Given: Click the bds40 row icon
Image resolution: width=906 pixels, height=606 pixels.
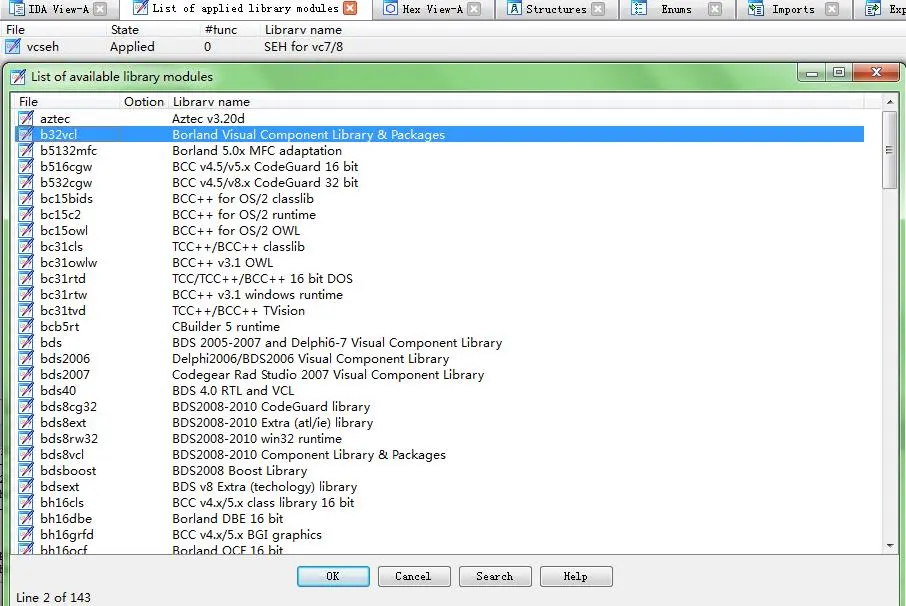Looking at the screenshot, I should [25, 391].
